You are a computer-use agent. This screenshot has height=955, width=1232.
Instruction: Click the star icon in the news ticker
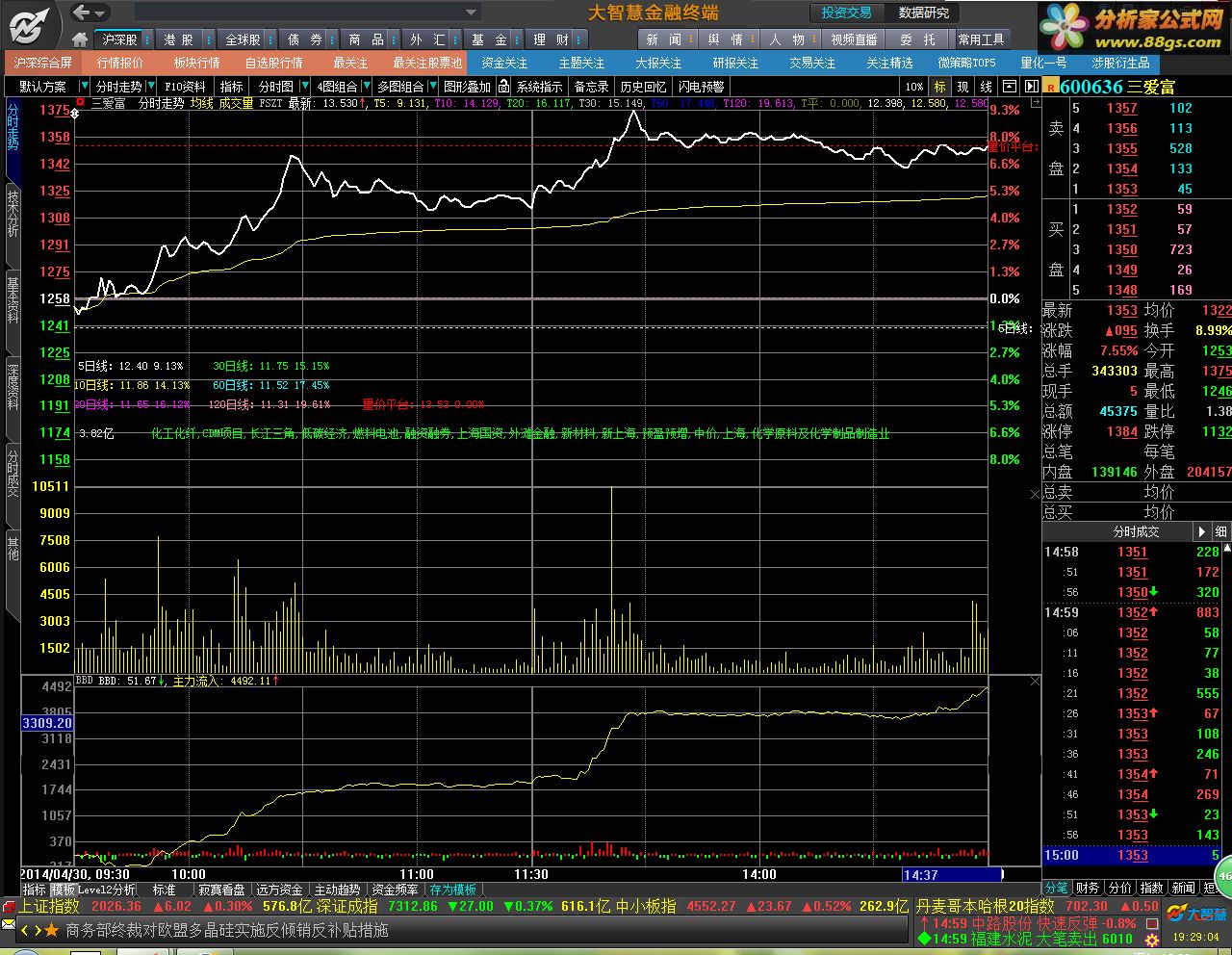[x=51, y=930]
